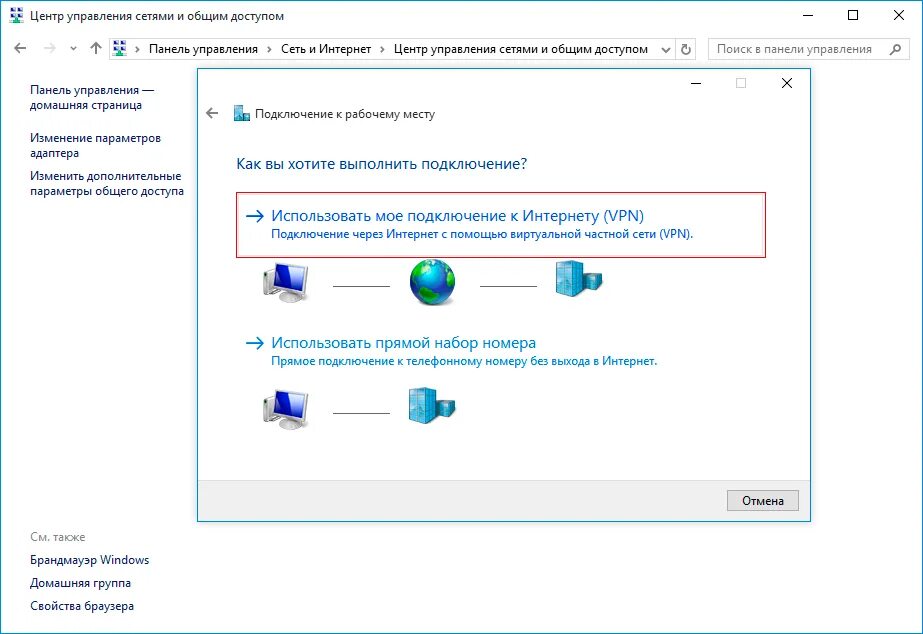The image size is (923, 634).
Task: Click the globe icon in the VPN diagram
Action: tap(432, 282)
